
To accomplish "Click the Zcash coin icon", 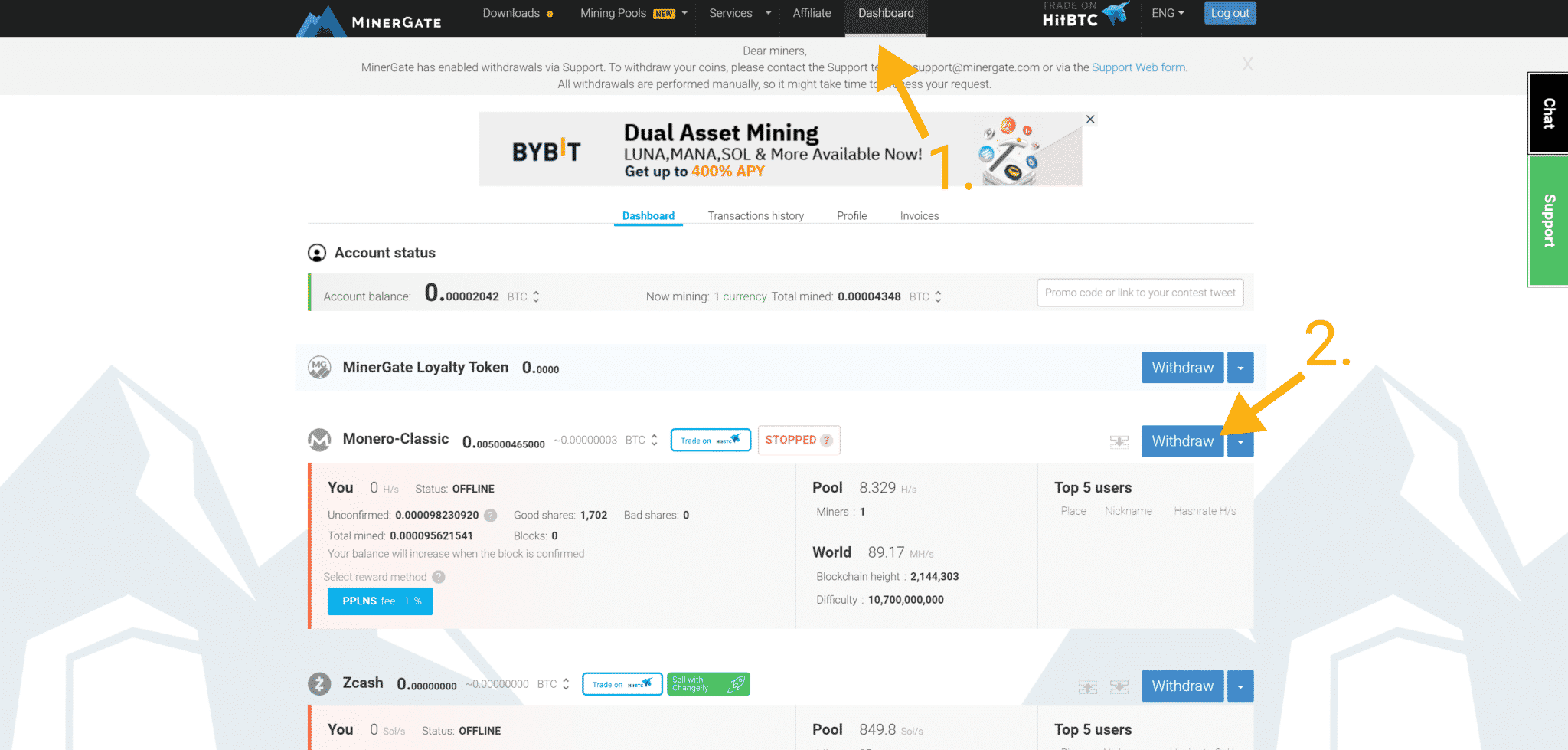I will coord(319,683).
